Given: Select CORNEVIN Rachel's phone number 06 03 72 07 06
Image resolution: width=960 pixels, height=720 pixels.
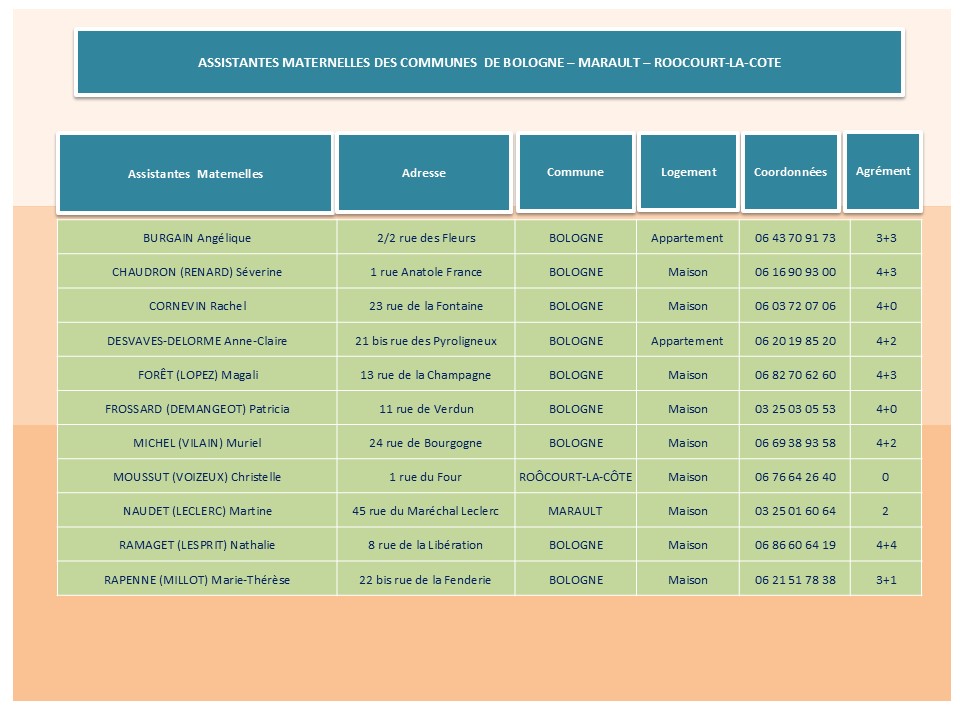Looking at the screenshot, I should pyautogui.click(x=795, y=306).
